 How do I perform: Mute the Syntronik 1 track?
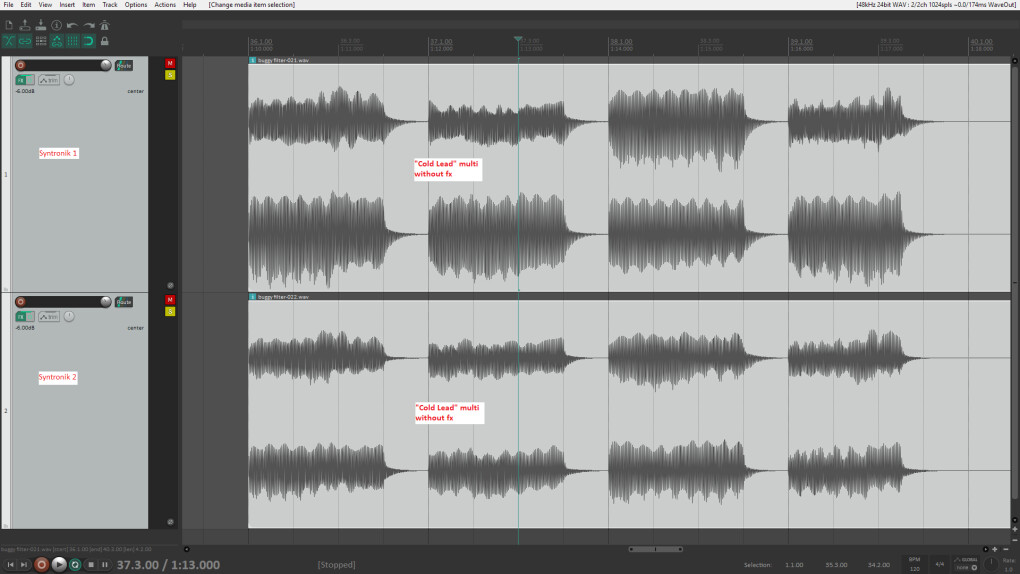[170, 63]
